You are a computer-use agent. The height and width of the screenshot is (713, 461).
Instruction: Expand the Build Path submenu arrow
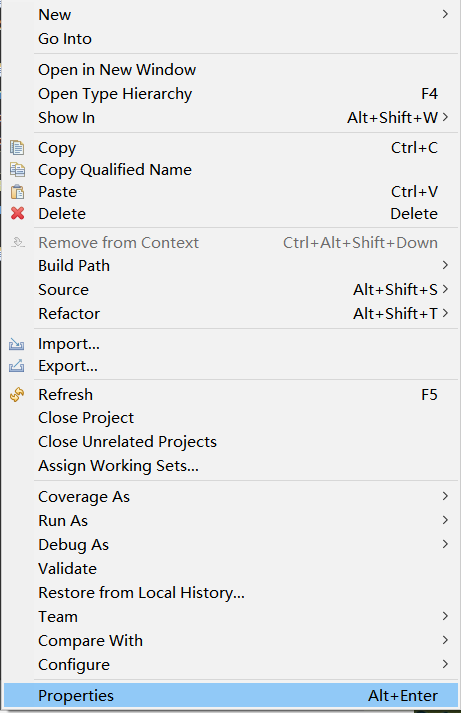point(445,265)
